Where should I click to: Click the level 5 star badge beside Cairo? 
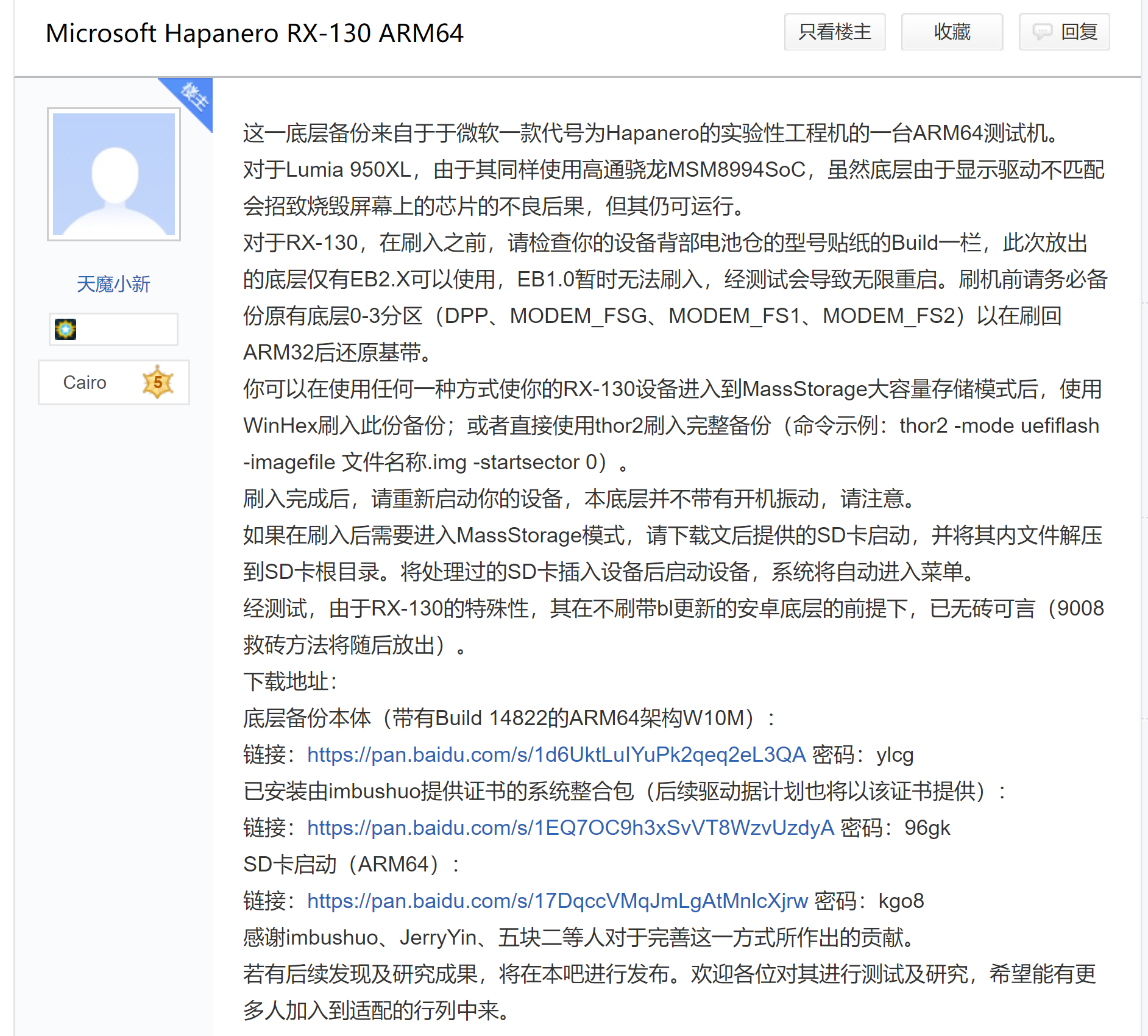(x=157, y=382)
